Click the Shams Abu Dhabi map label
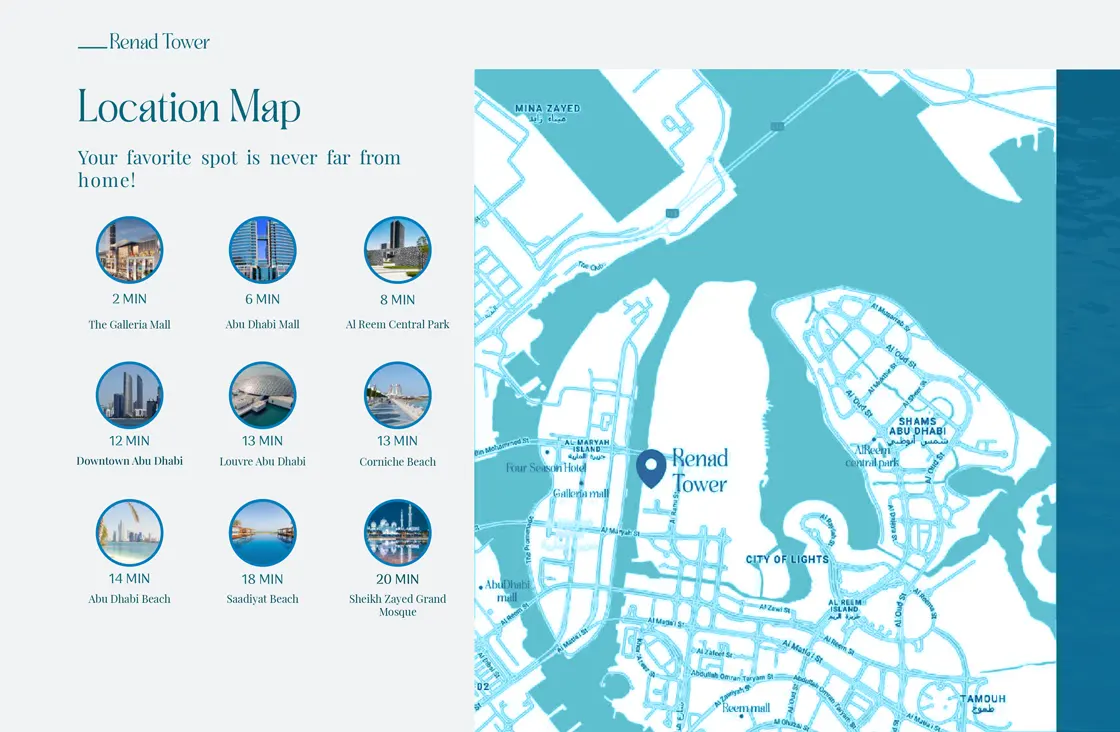The height and width of the screenshot is (732, 1120). [917, 427]
